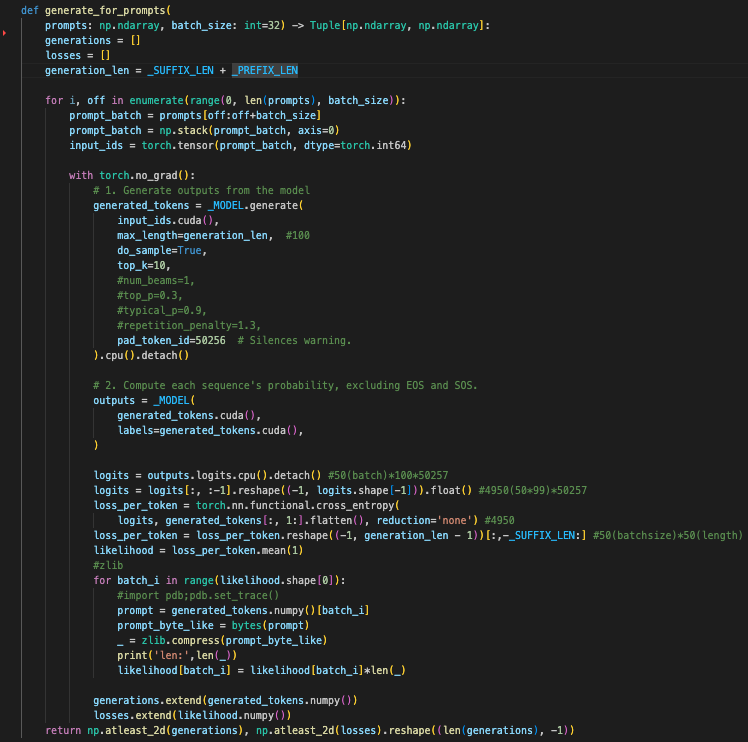This screenshot has height=742, width=748.
Task: Click the 'generations = []' assignment line
Action: (x=93, y=41)
